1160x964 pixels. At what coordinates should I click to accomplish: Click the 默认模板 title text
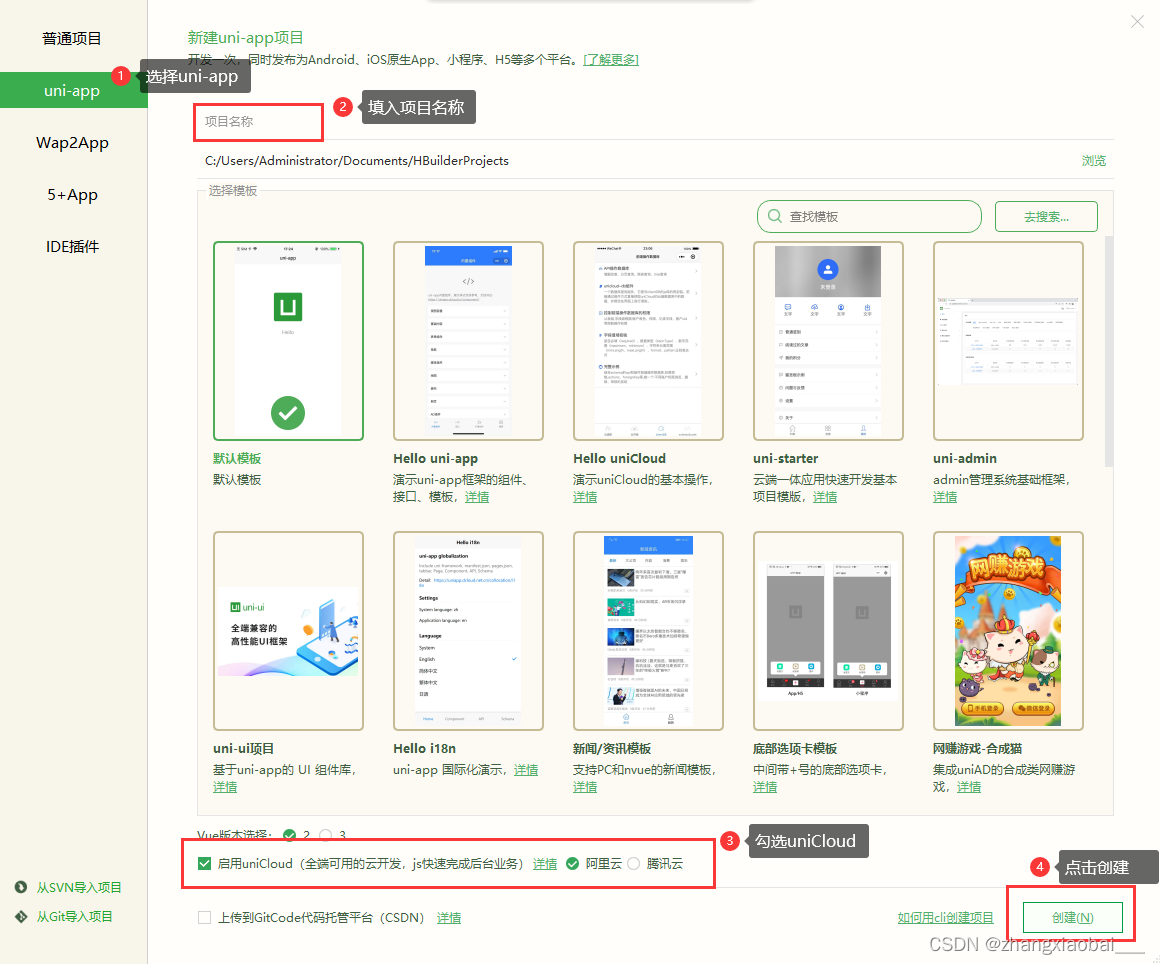click(x=237, y=459)
